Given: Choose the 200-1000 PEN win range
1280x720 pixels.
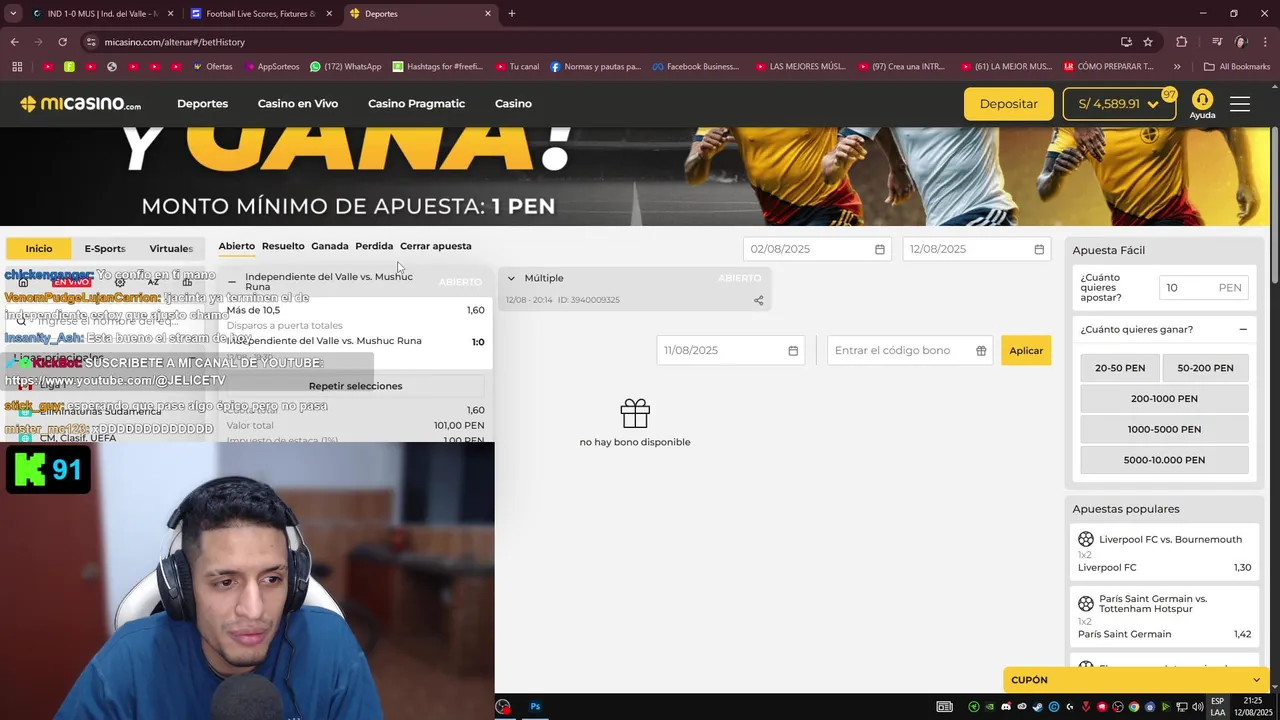Looking at the screenshot, I should (x=1164, y=399).
